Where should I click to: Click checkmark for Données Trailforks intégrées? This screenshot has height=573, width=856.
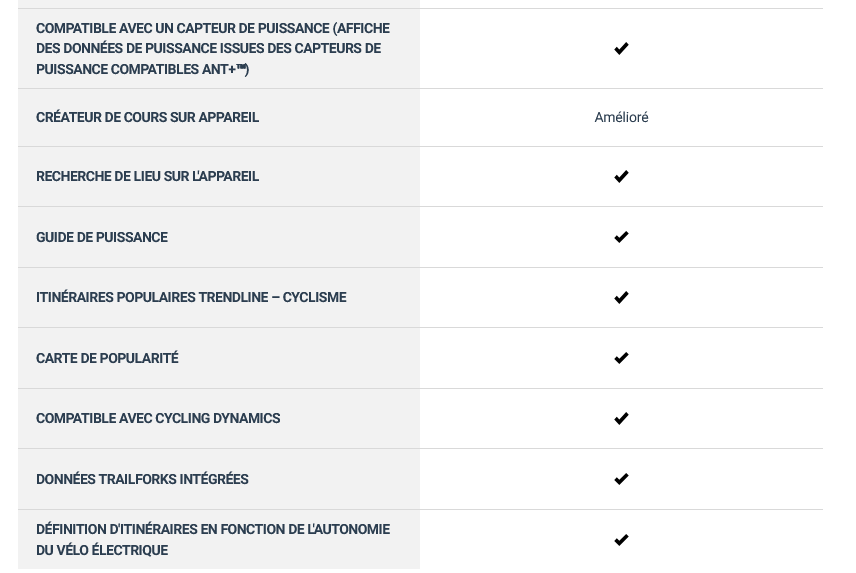(621, 479)
